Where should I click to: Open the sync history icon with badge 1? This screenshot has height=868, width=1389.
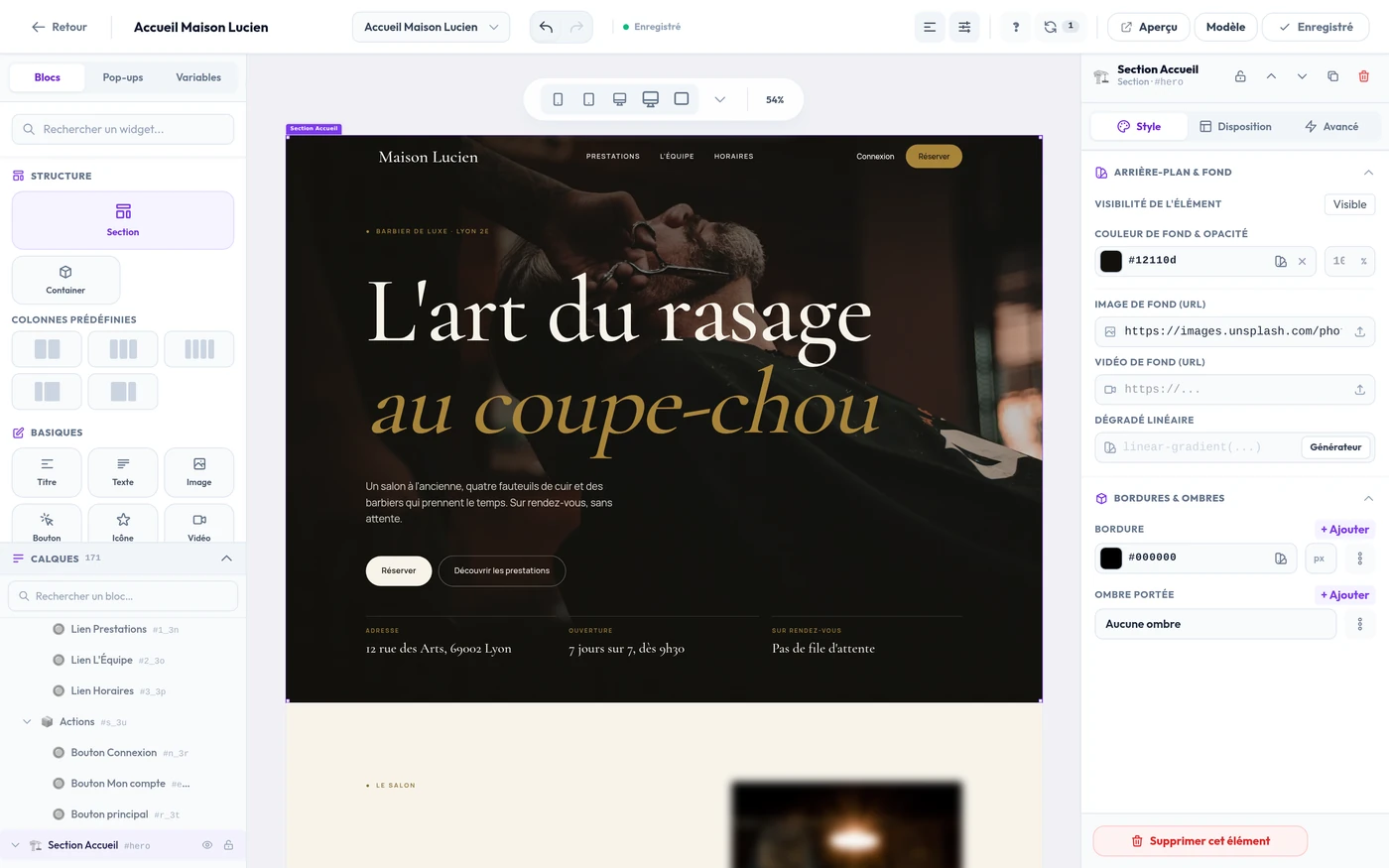coord(1060,27)
